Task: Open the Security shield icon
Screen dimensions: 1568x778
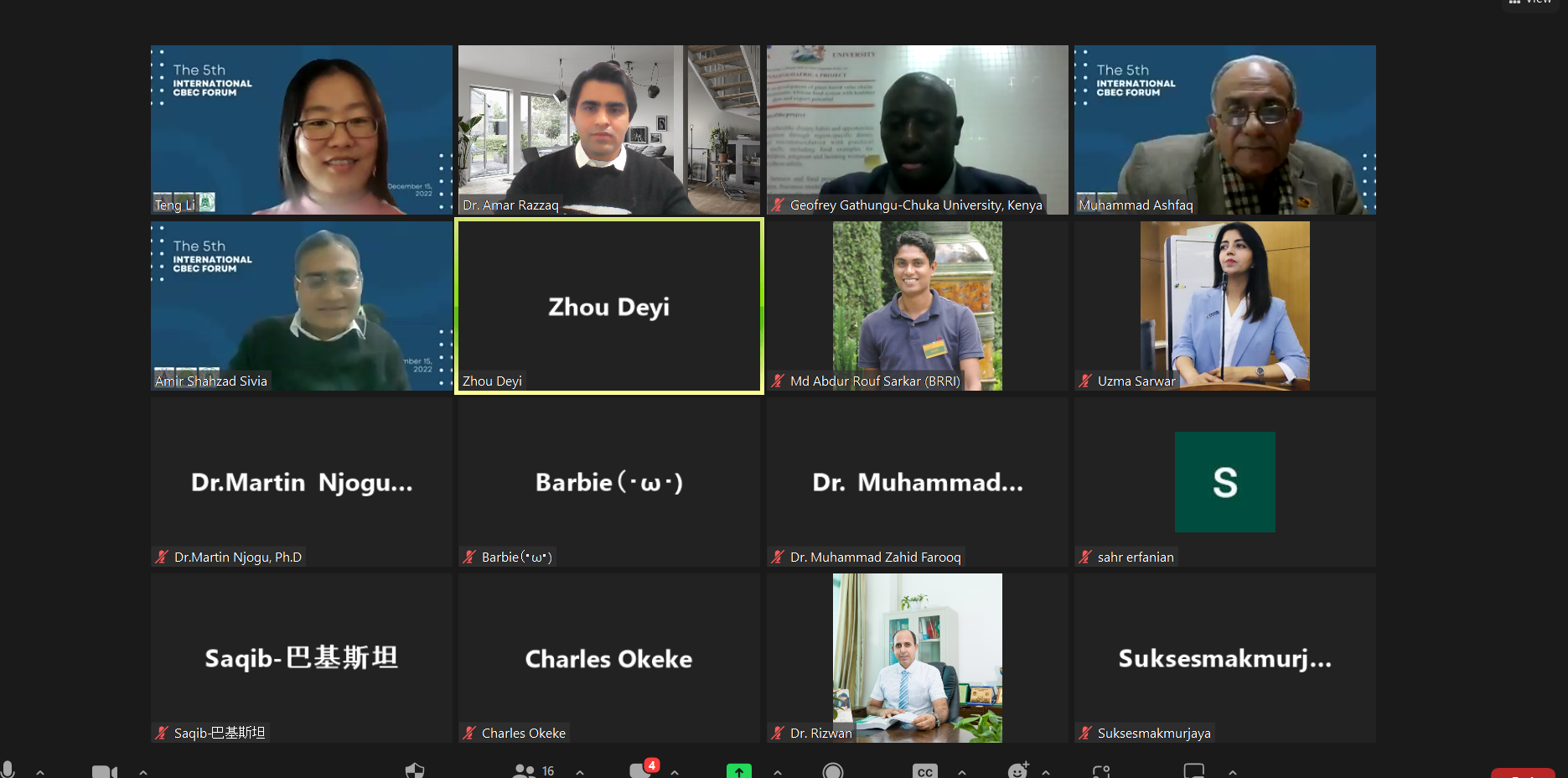Action: (x=415, y=770)
